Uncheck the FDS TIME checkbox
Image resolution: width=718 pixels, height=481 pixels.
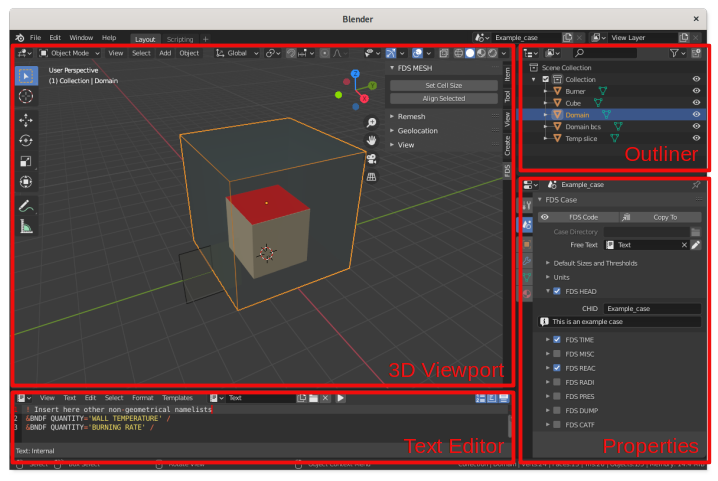[x=557, y=340]
